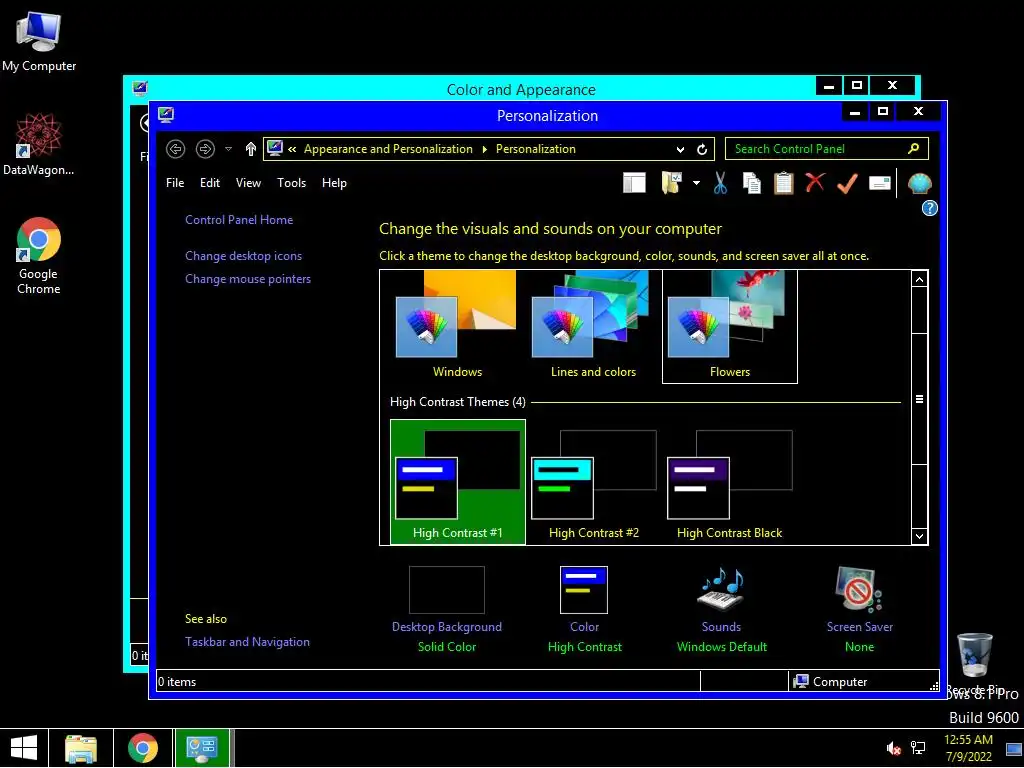
Task: Open Control Panel Home link
Action: click(239, 219)
